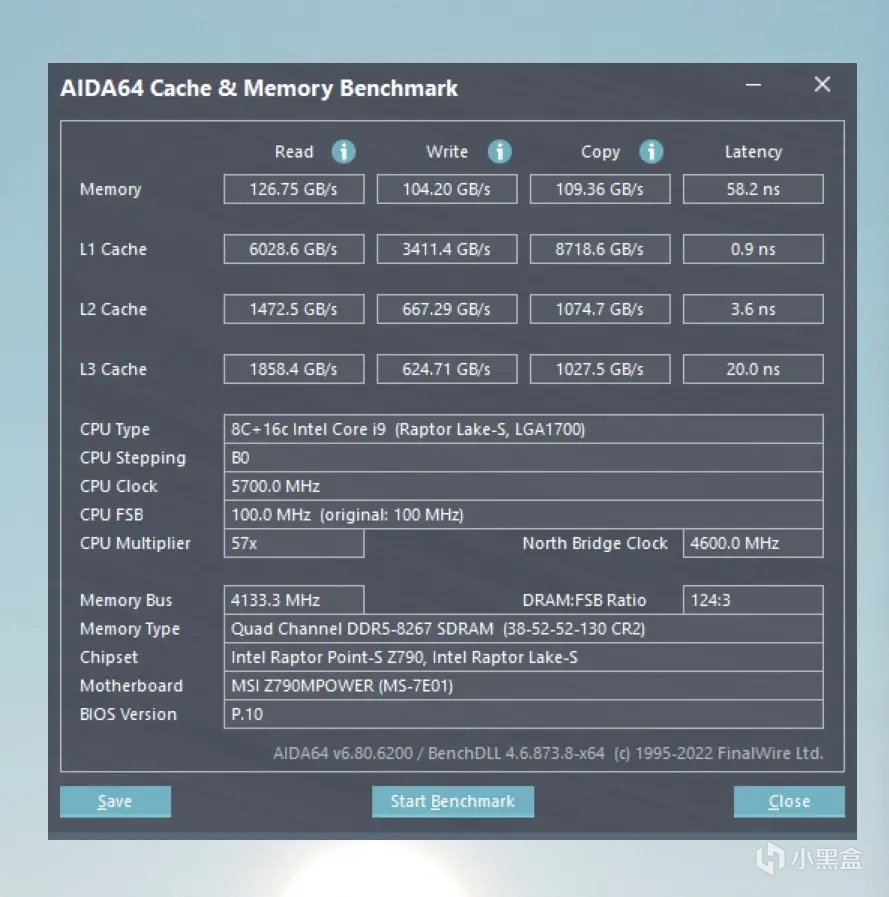Image resolution: width=889 pixels, height=897 pixels.
Task: Click the Chipset Z790 field
Action: [523, 657]
